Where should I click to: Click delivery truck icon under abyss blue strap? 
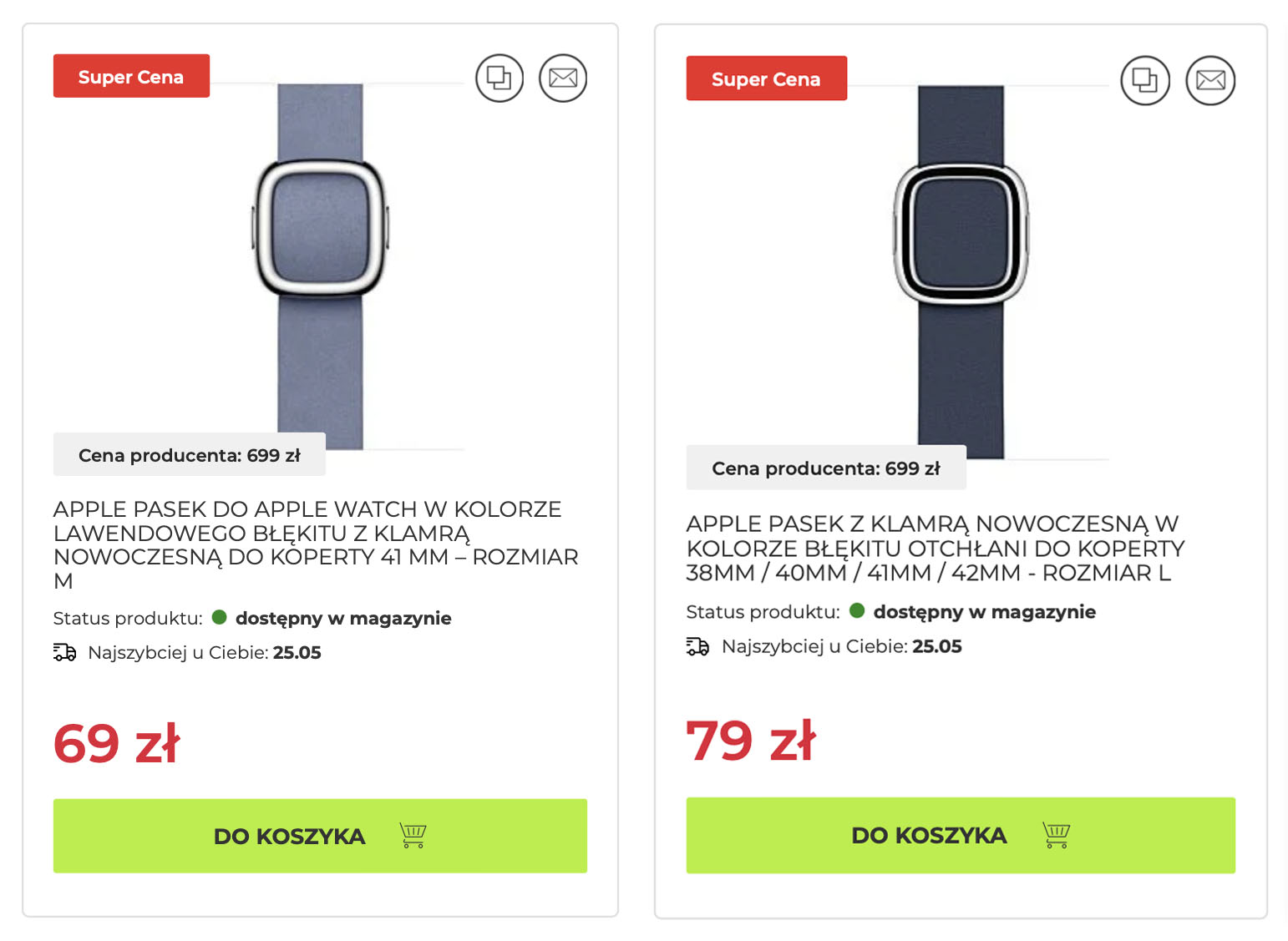pos(697,646)
